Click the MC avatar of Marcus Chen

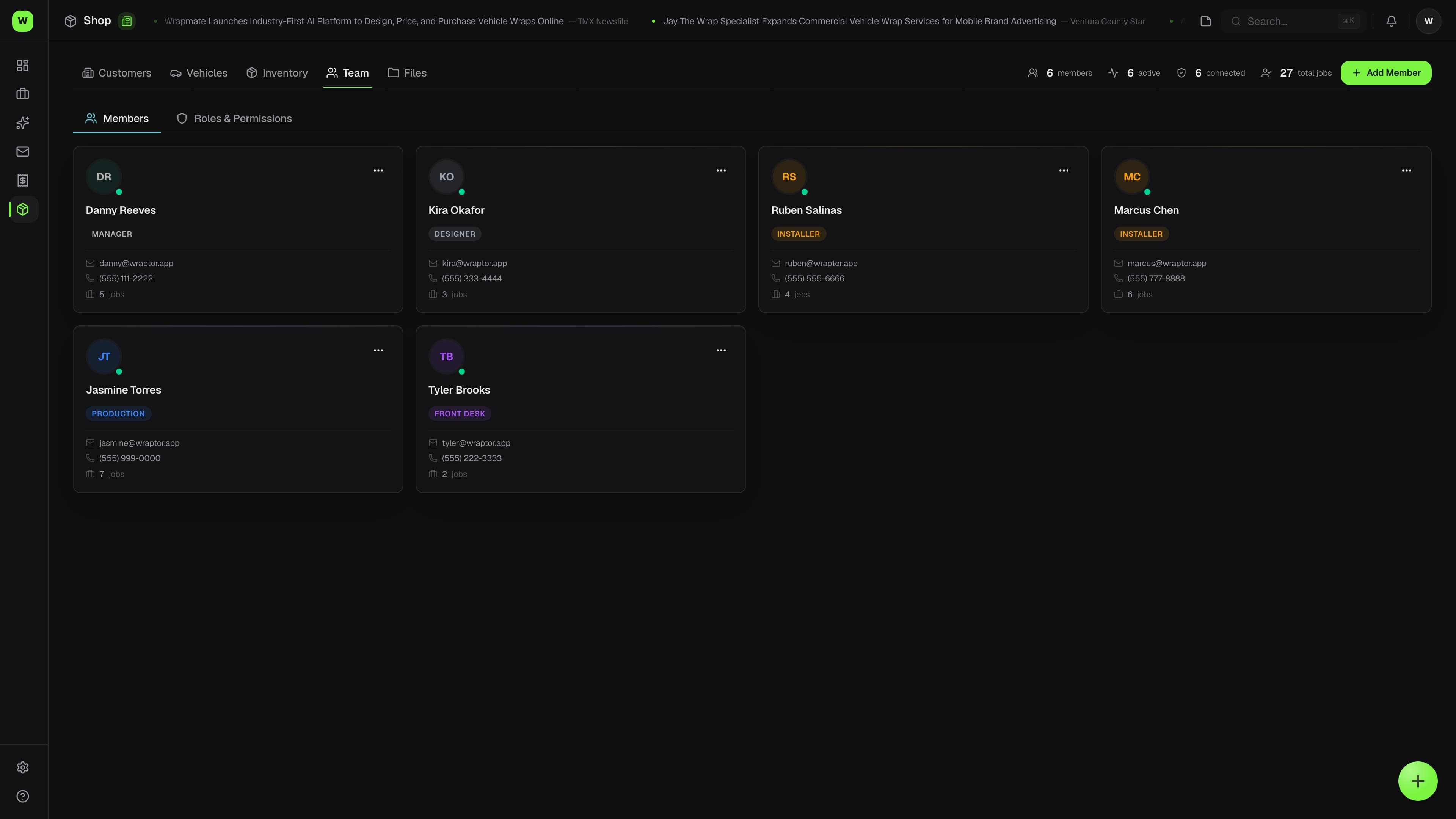point(1132,177)
